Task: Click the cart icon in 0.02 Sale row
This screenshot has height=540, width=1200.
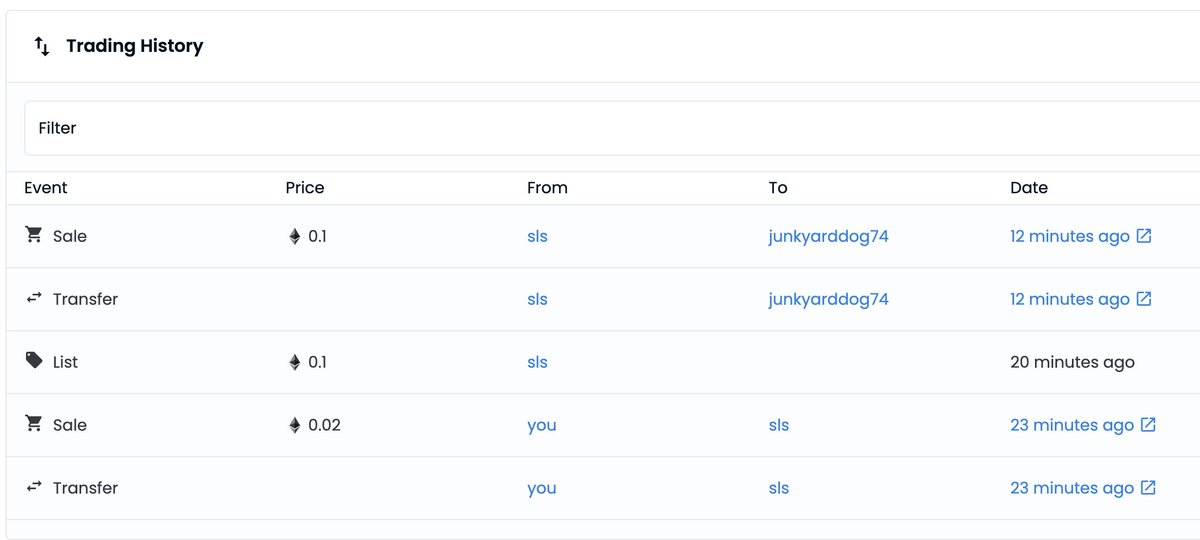Action: 34,424
